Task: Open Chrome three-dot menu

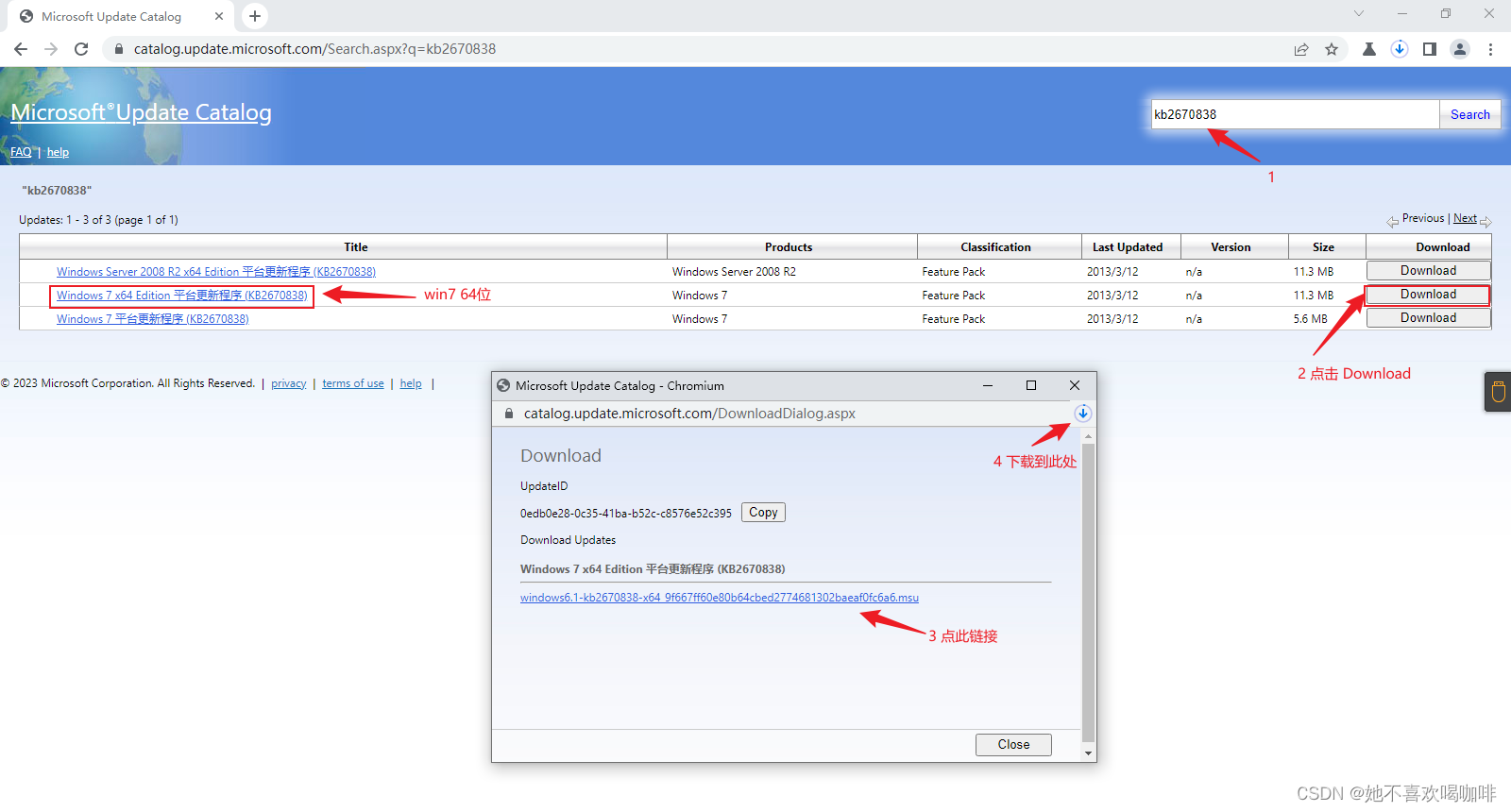Action: click(1490, 49)
